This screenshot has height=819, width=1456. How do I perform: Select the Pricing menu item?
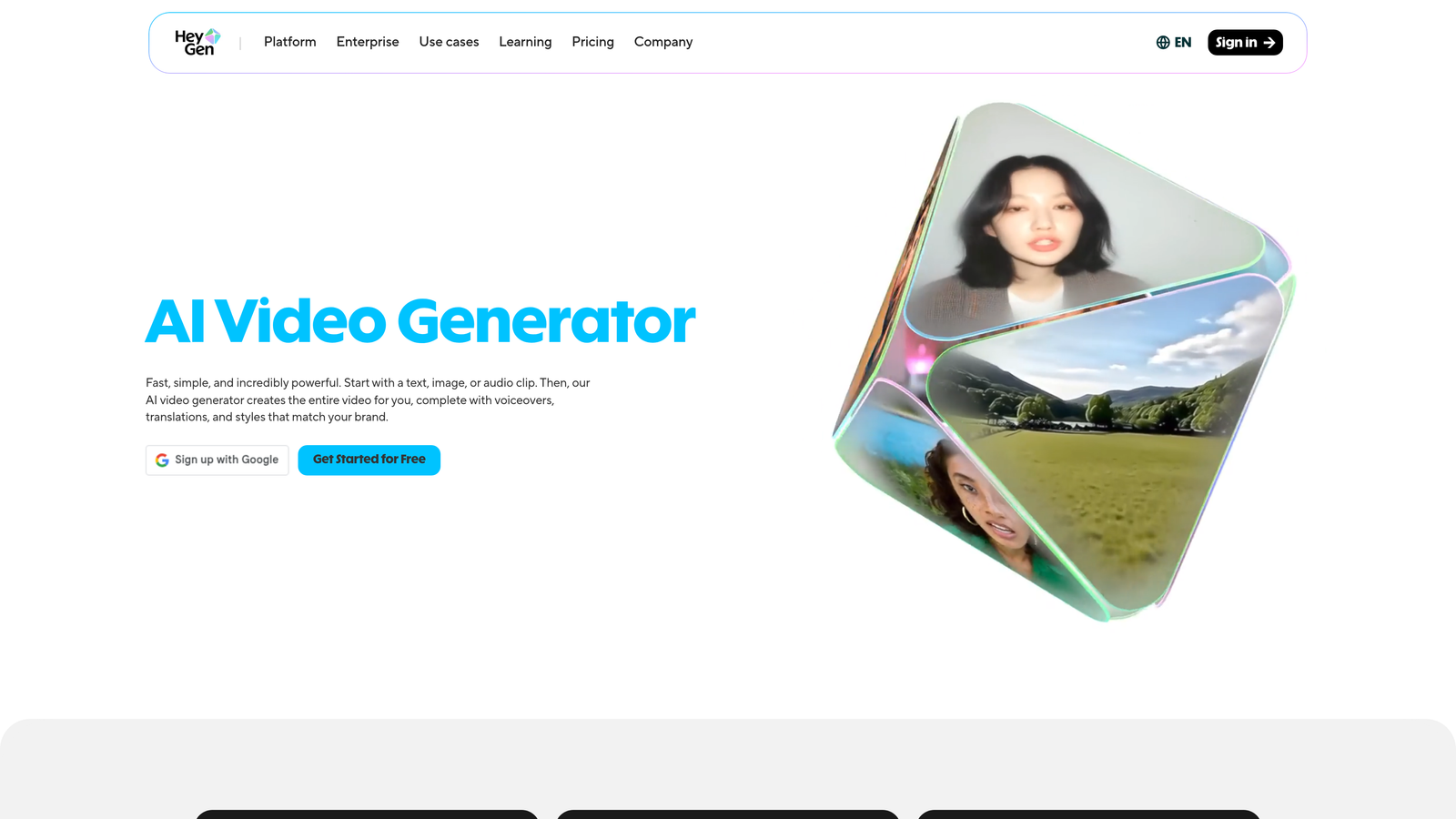click(592, 42)
